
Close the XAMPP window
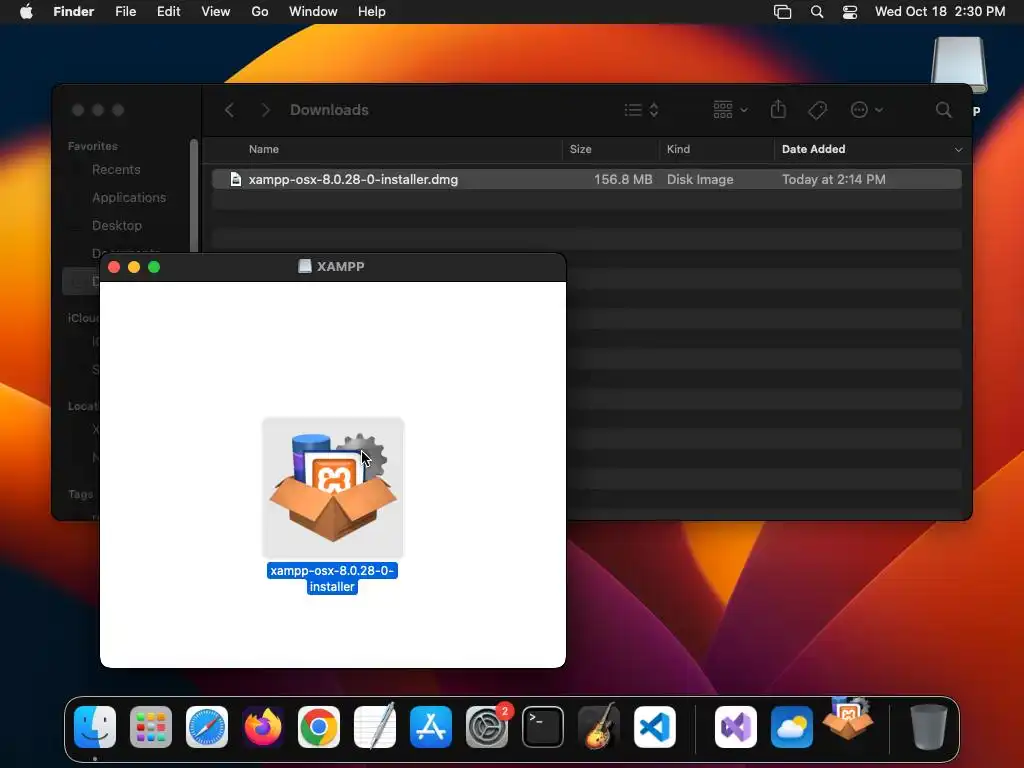click(114, 267)
